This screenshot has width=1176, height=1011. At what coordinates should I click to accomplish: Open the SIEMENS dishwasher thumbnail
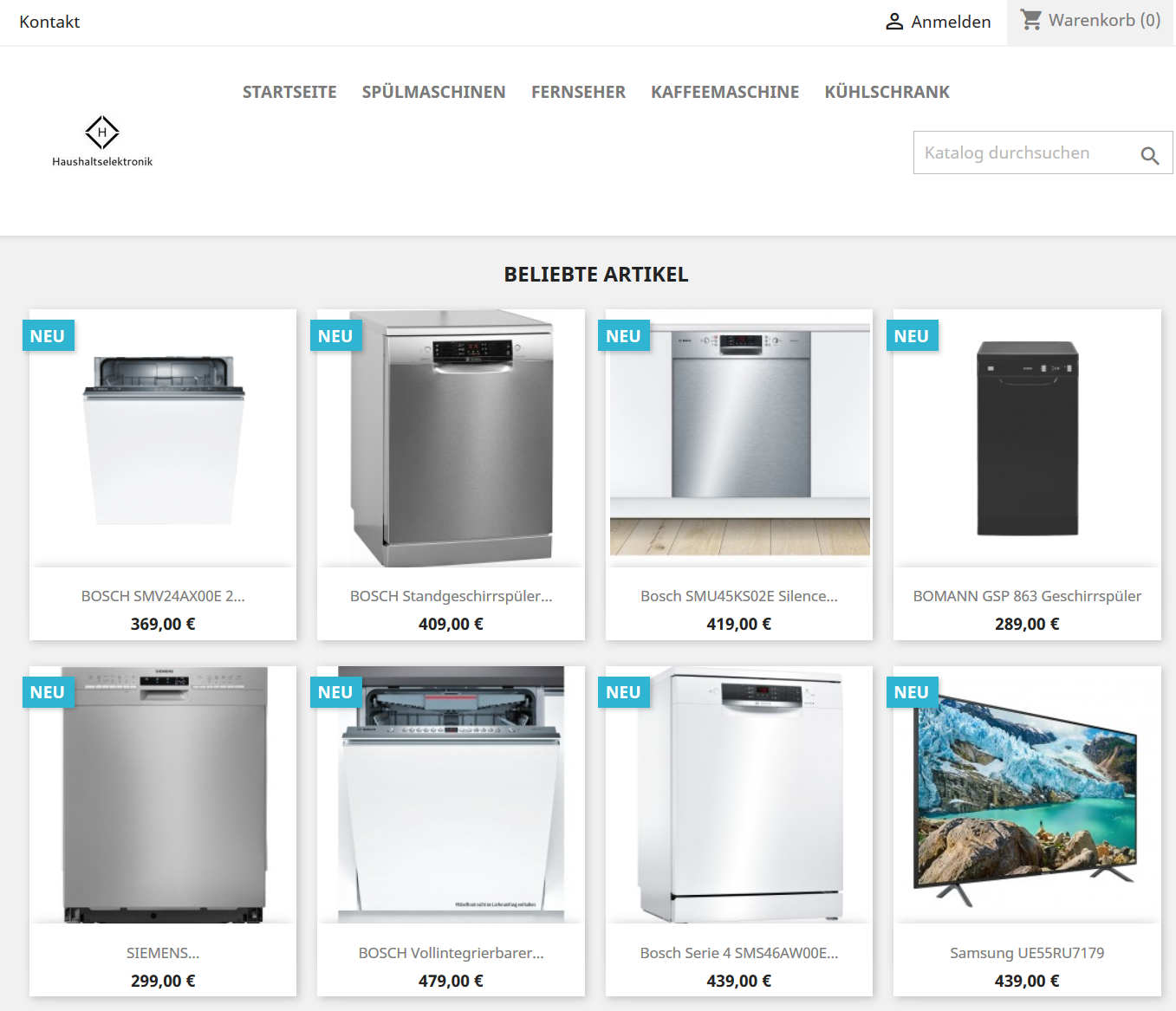(163, 794)
